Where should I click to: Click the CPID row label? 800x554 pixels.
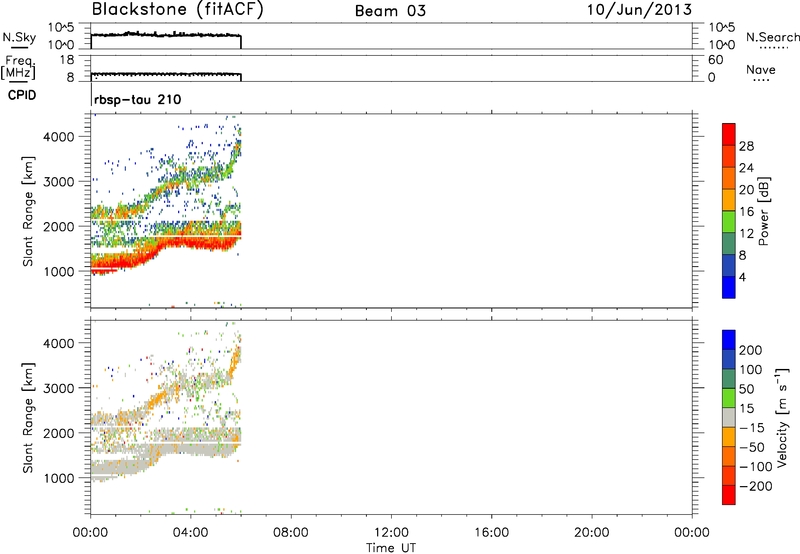point(22,95)
